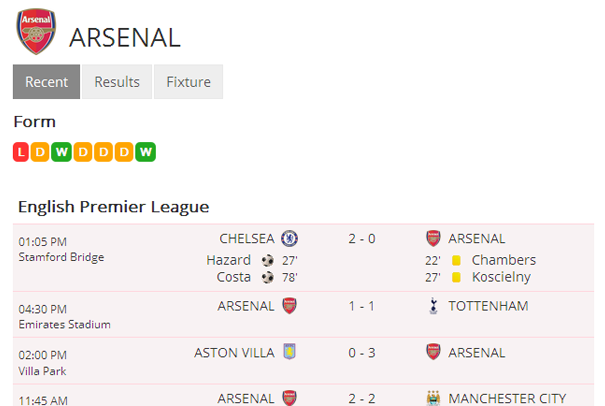Open the TOTTENHAM team link
605x406 pixels.
pyautogui.click(x=488, y=305)
